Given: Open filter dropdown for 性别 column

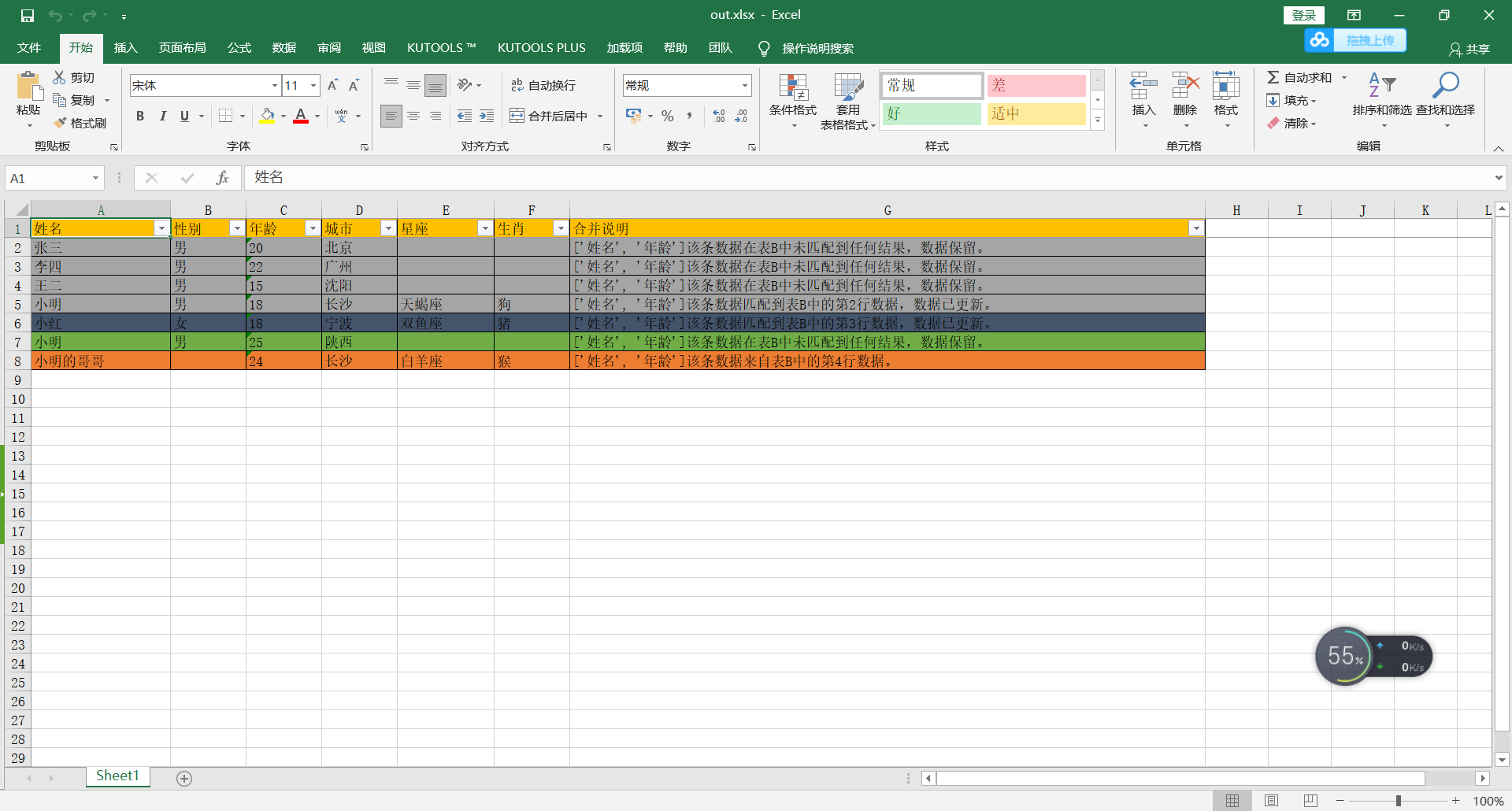Looking at the screenshot, I should [237, 228].
